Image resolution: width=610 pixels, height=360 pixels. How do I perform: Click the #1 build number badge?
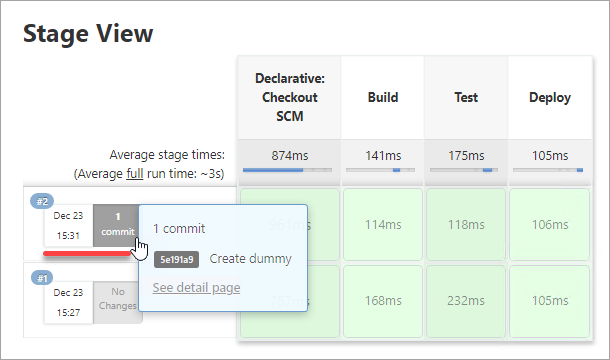[x=42, y=278]
